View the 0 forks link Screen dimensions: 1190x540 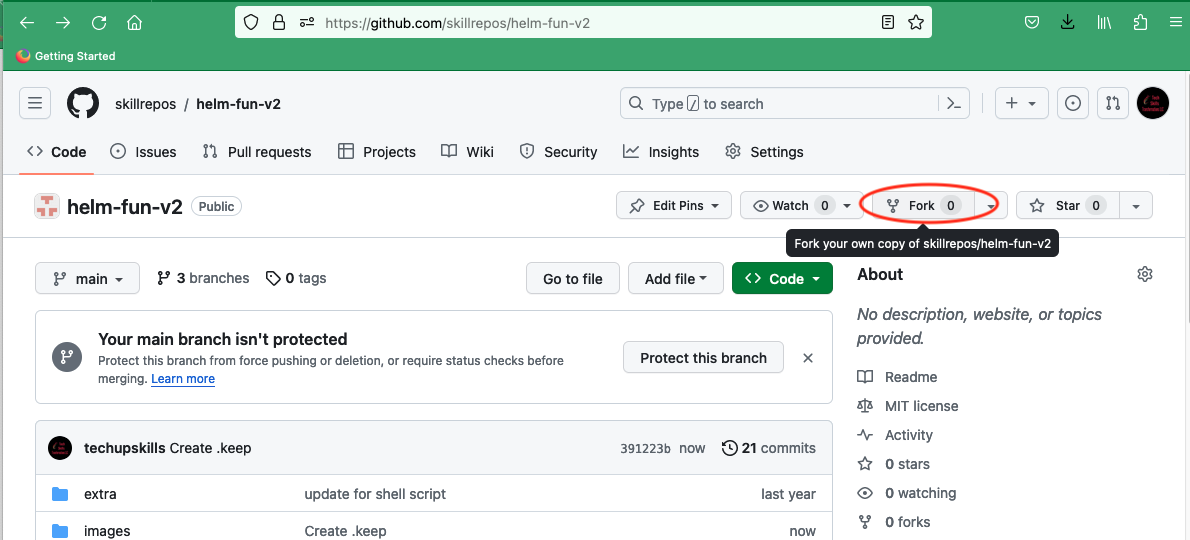894,522
